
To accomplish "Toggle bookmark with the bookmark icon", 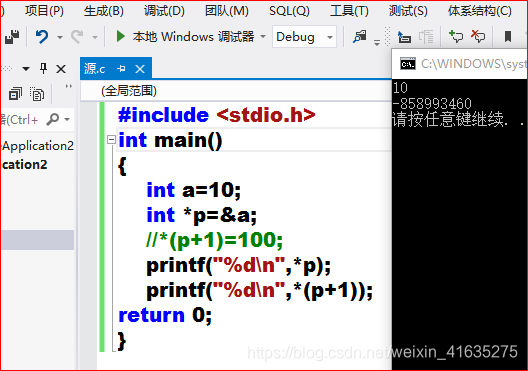I will pyautogui.click(x=507, y=36).
